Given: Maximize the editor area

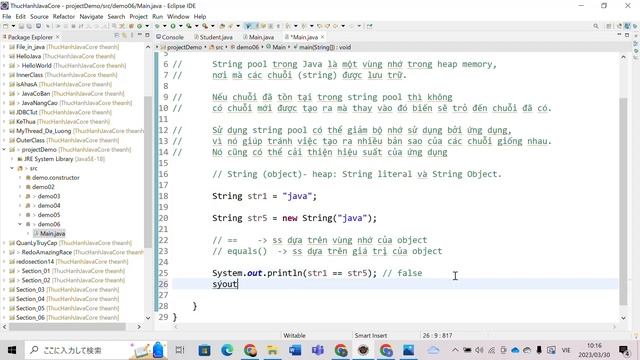Looking at the screenshot, I should [x=627, y=36].
